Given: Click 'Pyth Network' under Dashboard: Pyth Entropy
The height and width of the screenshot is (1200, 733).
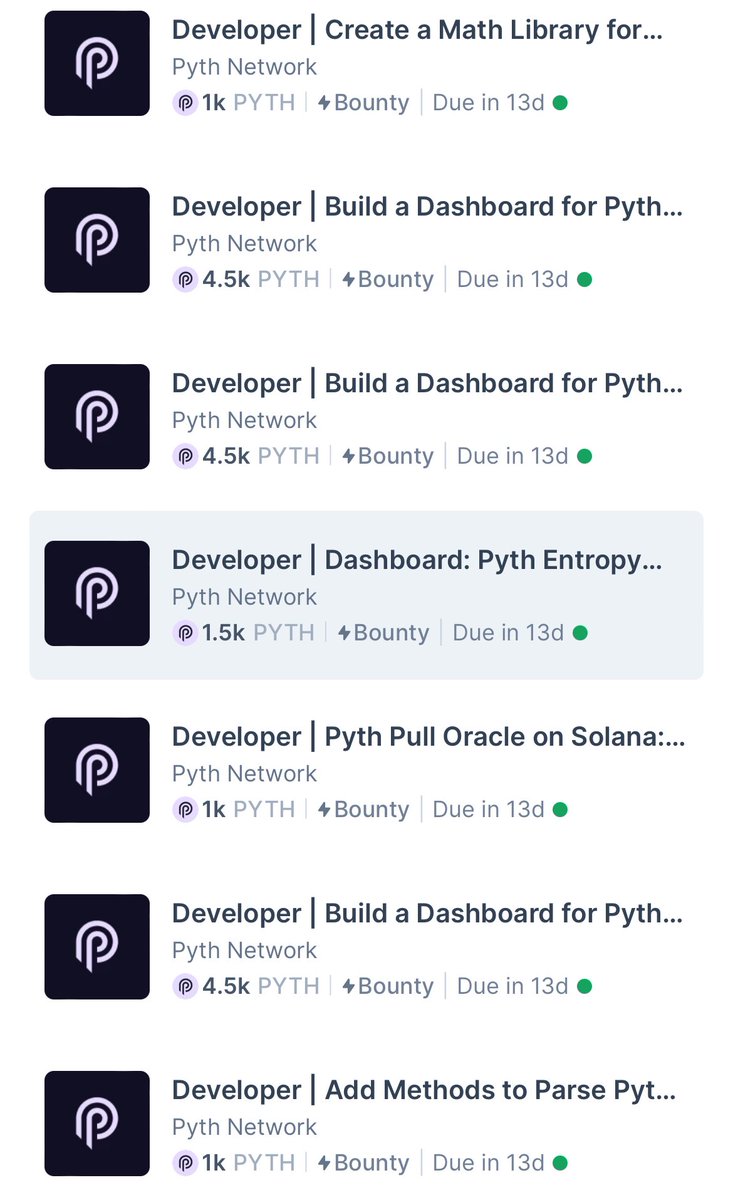Looking at the screenshot, I should 244,597.
